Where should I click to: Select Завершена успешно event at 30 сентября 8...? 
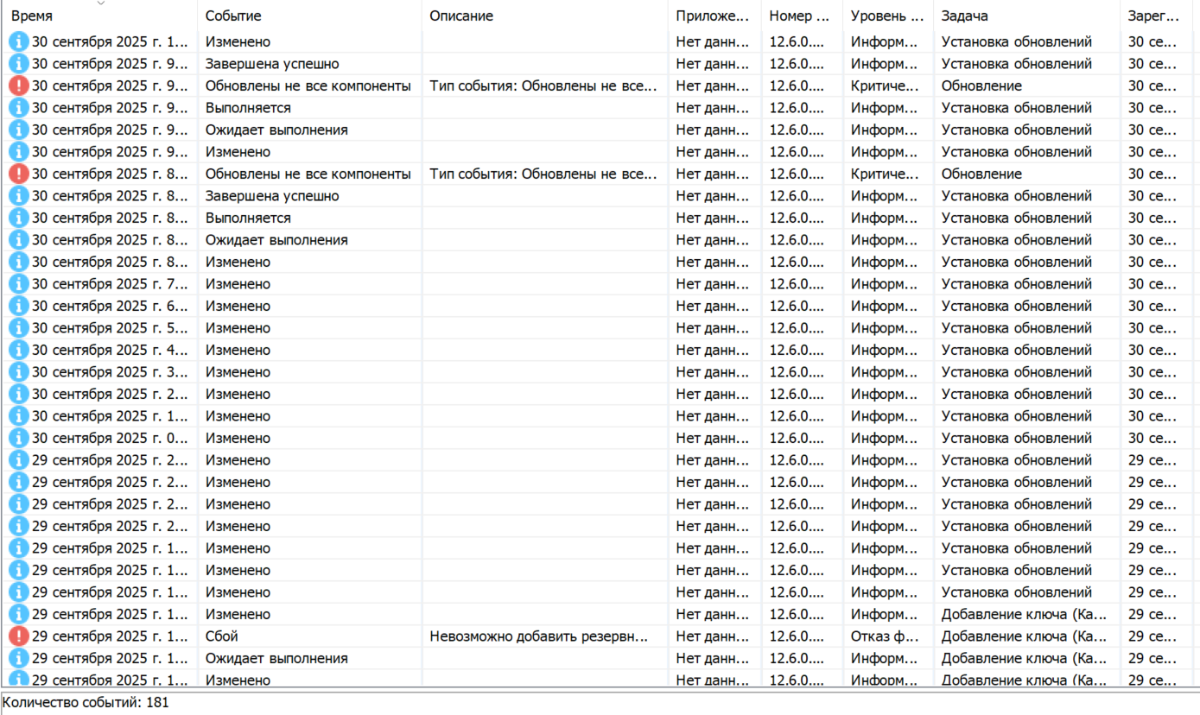pyautogui.click(x=272, y=196)
